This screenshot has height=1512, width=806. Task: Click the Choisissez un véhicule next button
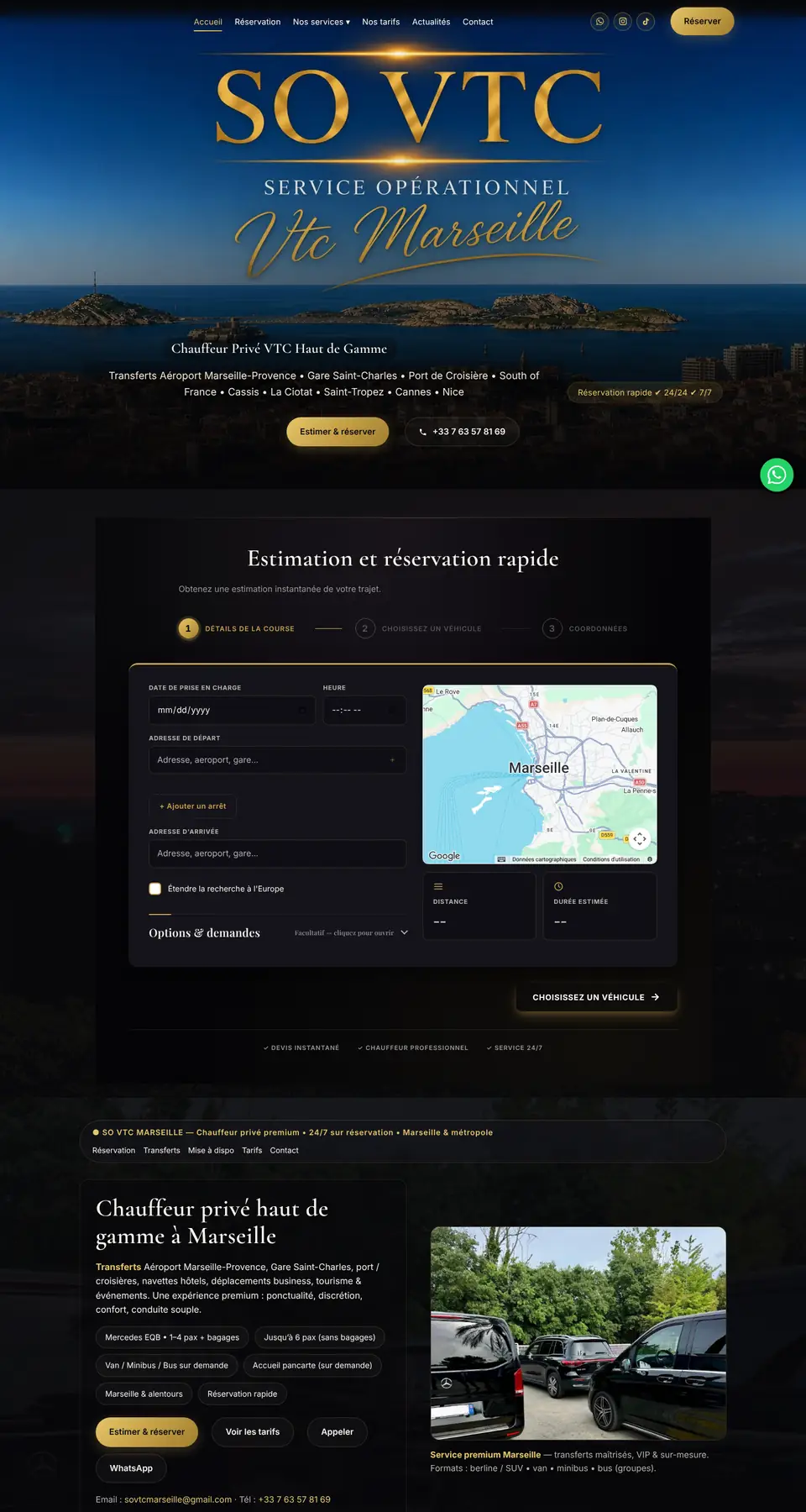coord(596,997)
